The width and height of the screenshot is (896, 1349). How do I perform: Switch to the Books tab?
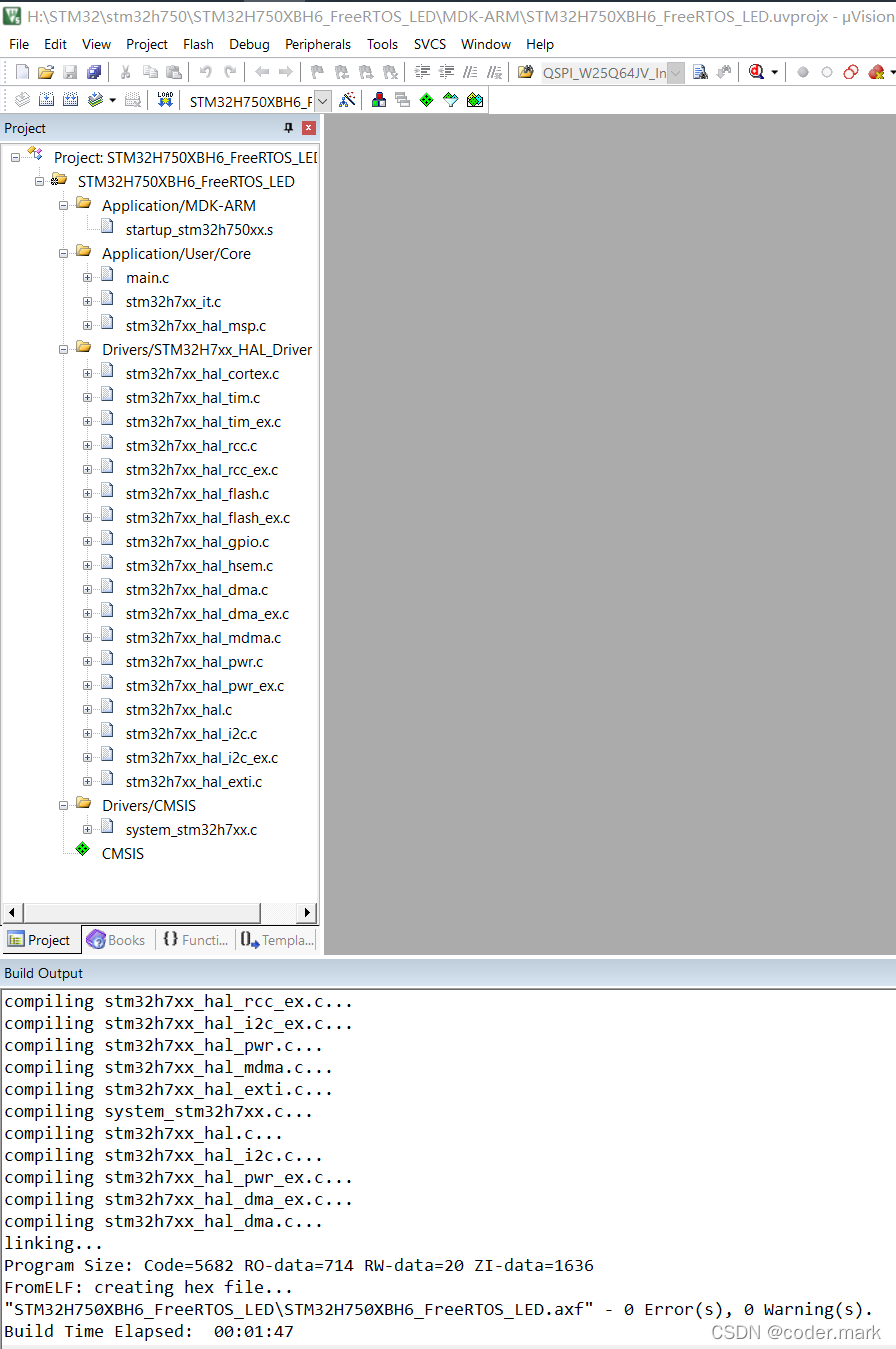[116, 940]
